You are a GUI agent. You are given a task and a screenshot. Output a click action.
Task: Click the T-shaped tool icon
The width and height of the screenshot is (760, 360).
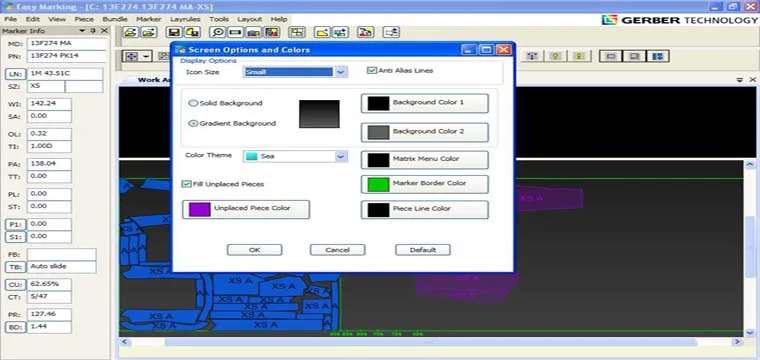533,56
